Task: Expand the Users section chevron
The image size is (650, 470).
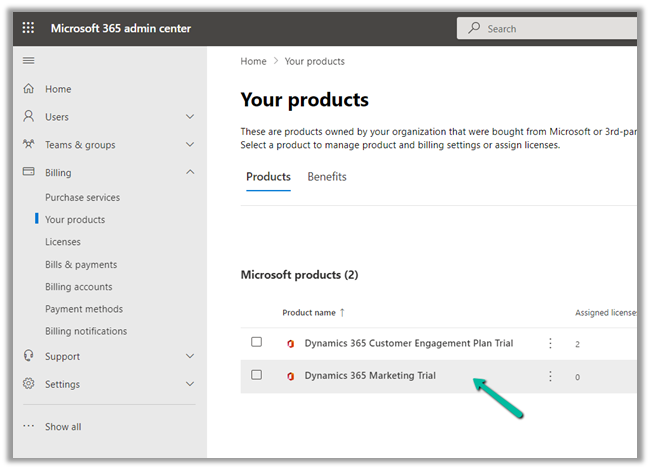Action: tap(190, 117)
